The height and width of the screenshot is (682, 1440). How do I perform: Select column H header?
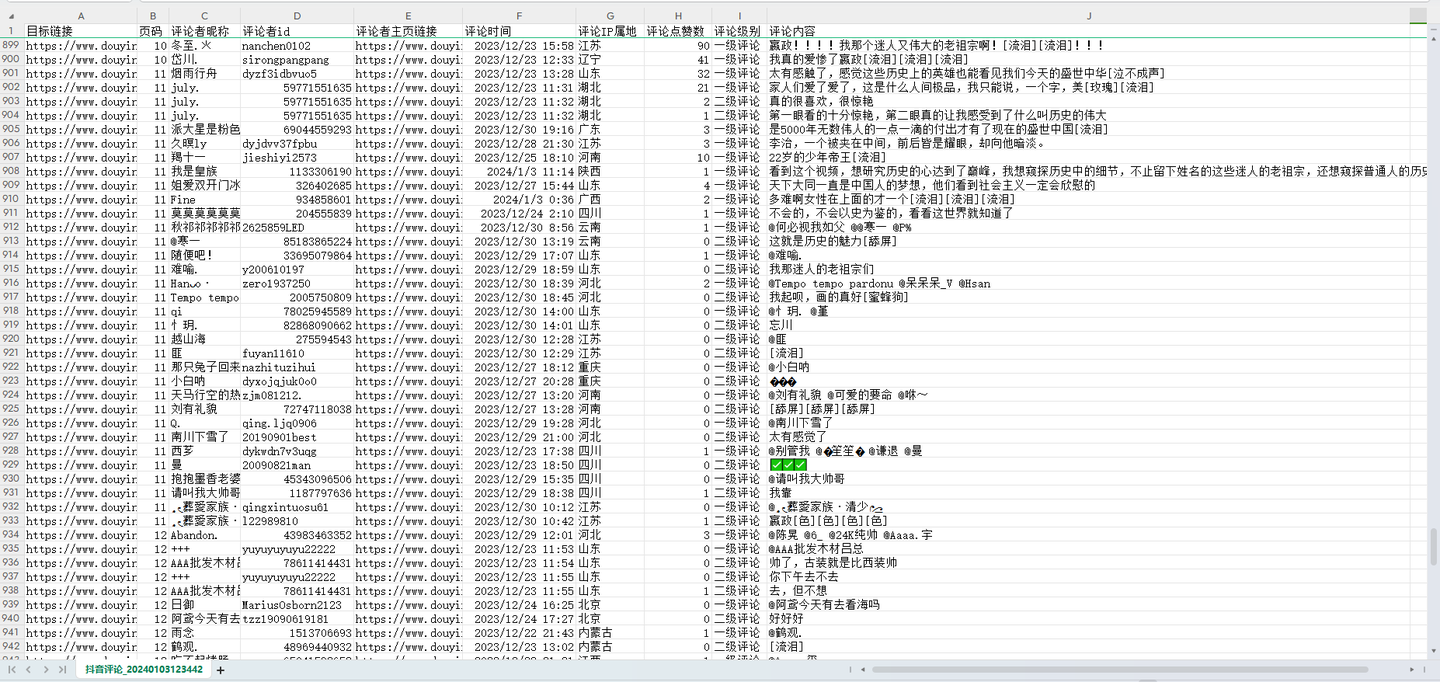pyautogui.click(x=677, y=16)
